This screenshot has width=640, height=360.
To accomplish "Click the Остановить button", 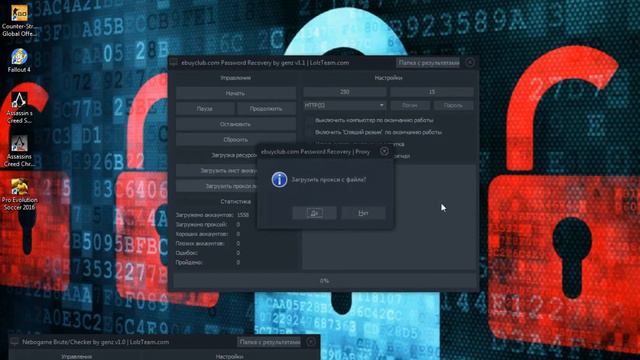I will pyautogui.click(x=236, y=124).
